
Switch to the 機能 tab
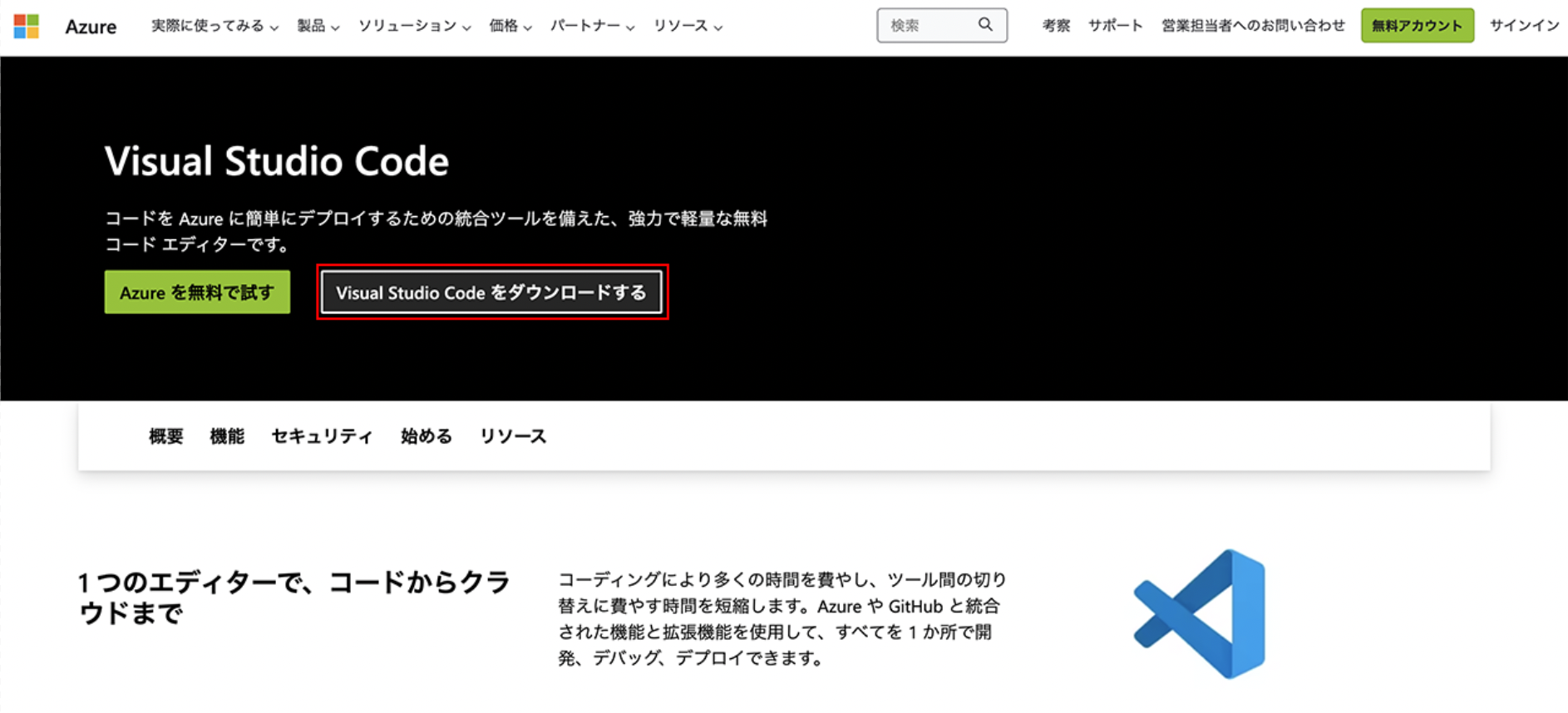227,436
